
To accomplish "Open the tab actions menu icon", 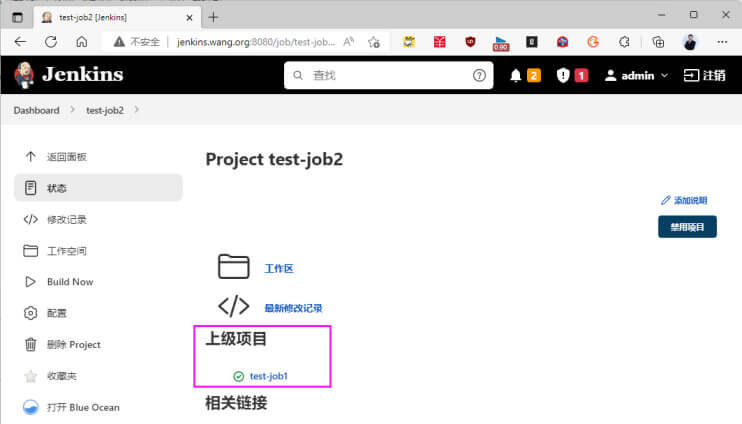I will click(18, 18).
